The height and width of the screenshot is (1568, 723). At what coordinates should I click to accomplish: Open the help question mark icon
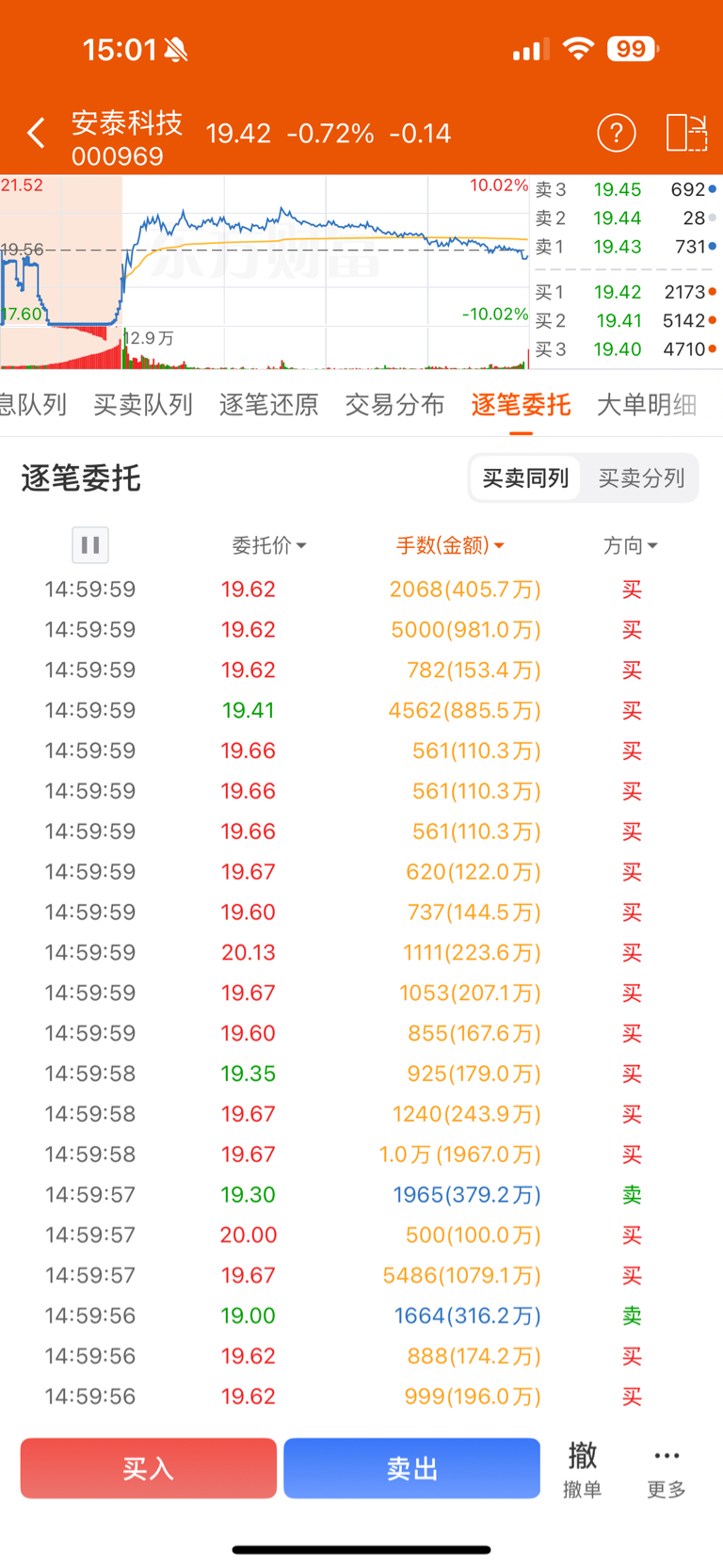click(617, 134)
